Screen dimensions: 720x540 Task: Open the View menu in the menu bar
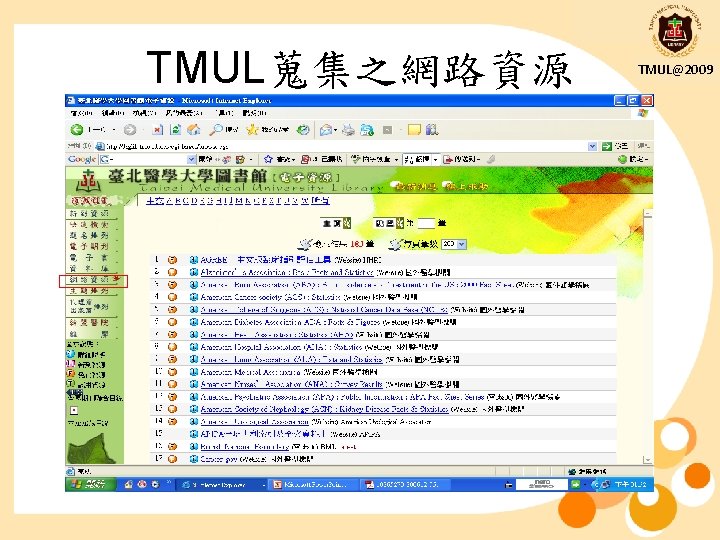[x=144, y=113]
